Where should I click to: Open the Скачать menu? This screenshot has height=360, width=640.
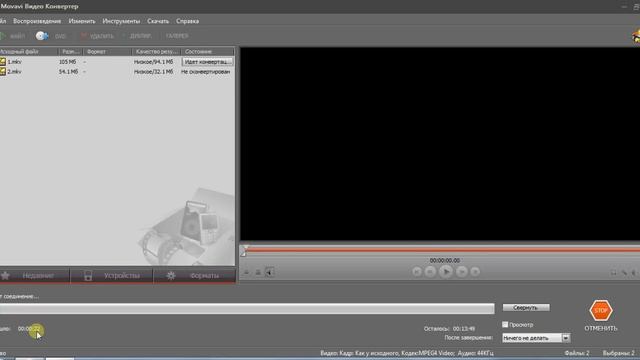tap(158, 21)
